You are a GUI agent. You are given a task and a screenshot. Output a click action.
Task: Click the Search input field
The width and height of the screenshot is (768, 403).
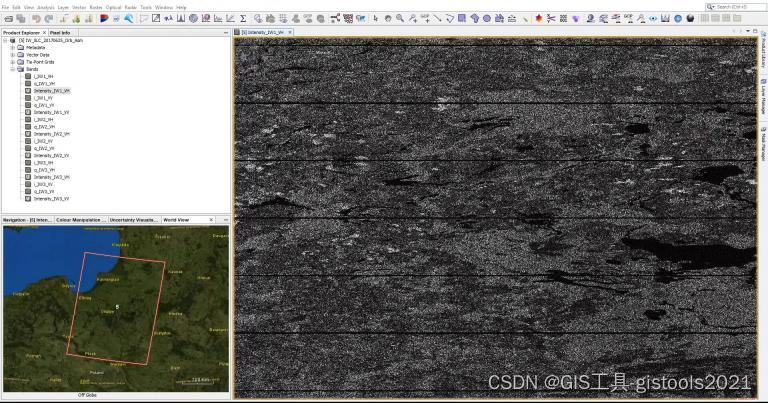[739, 7]
